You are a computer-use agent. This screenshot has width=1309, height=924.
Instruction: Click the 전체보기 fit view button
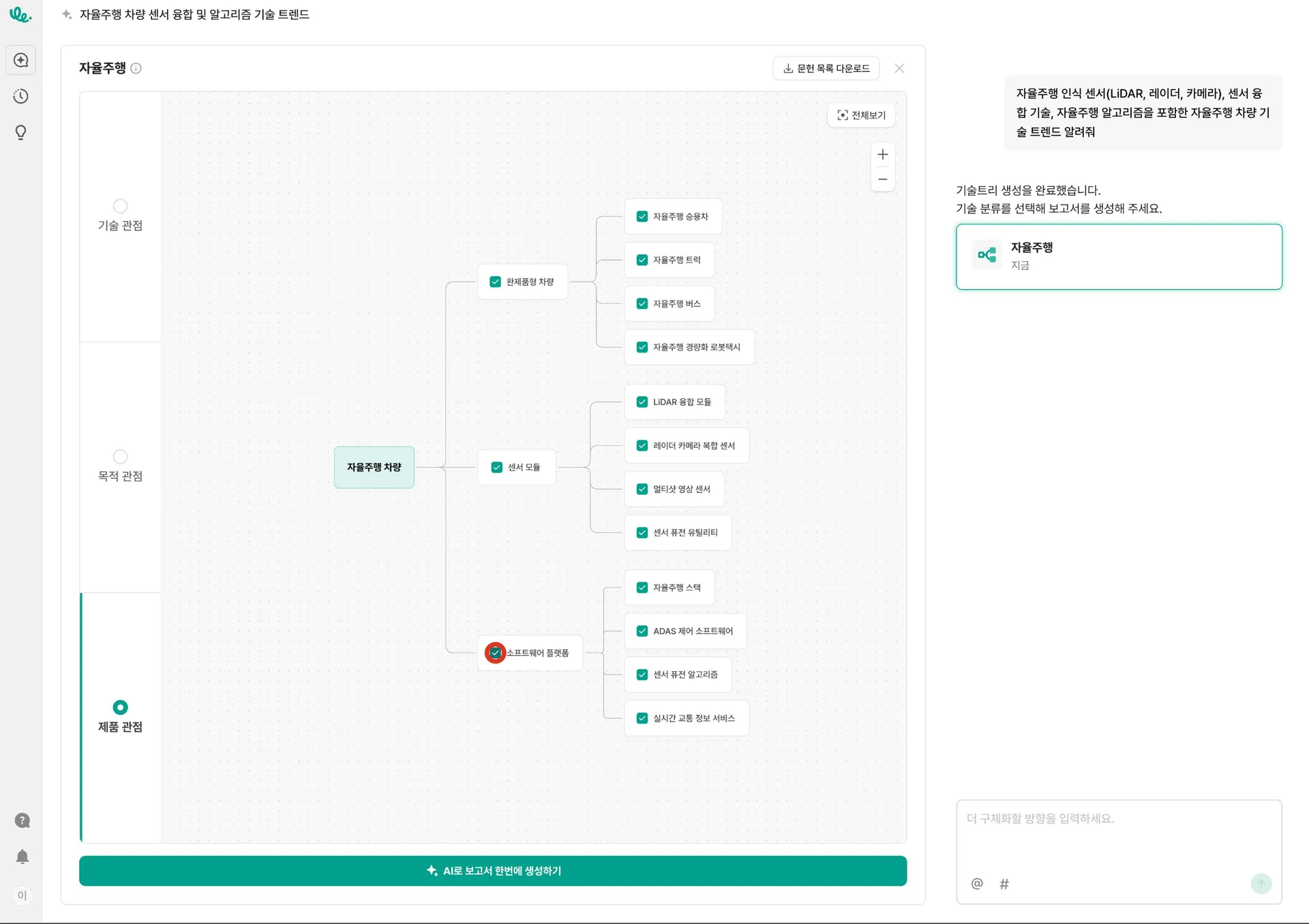(x=861, y=115)
